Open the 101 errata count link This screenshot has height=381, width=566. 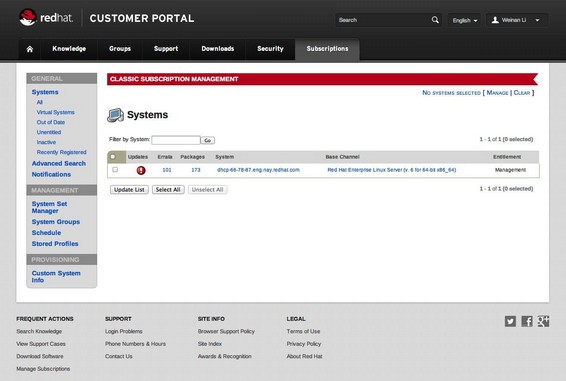pos(167,170)
